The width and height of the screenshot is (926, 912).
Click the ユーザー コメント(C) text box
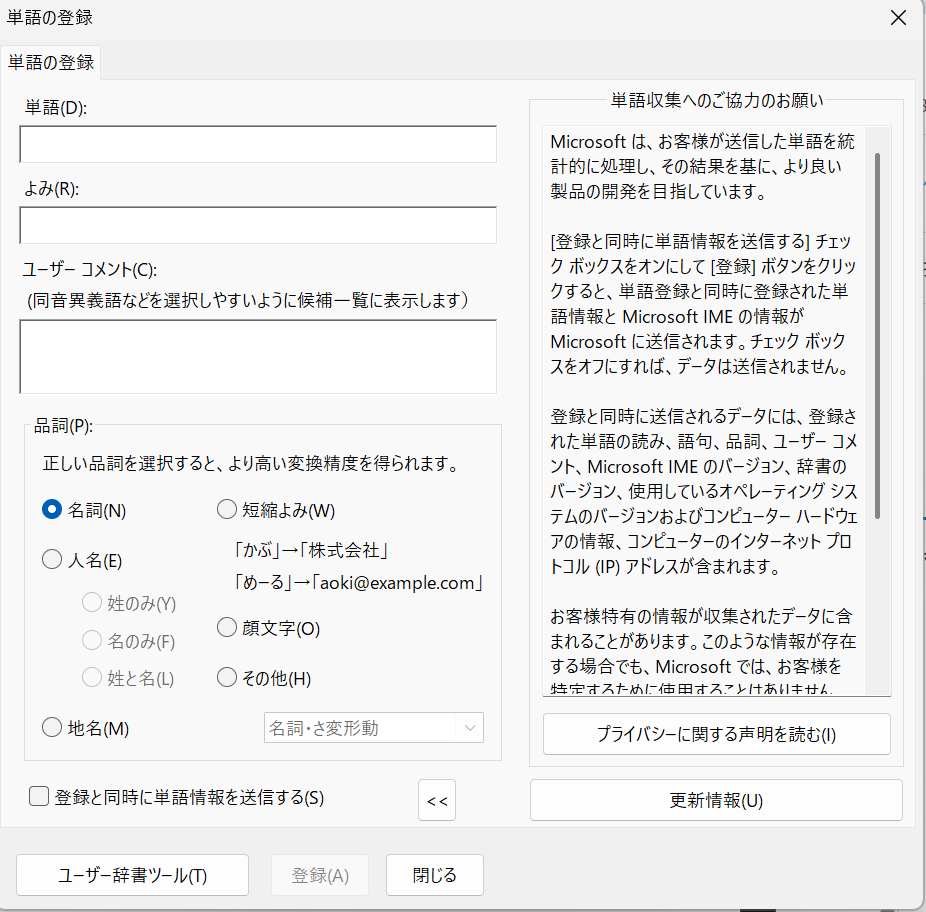tap(258, 357)
